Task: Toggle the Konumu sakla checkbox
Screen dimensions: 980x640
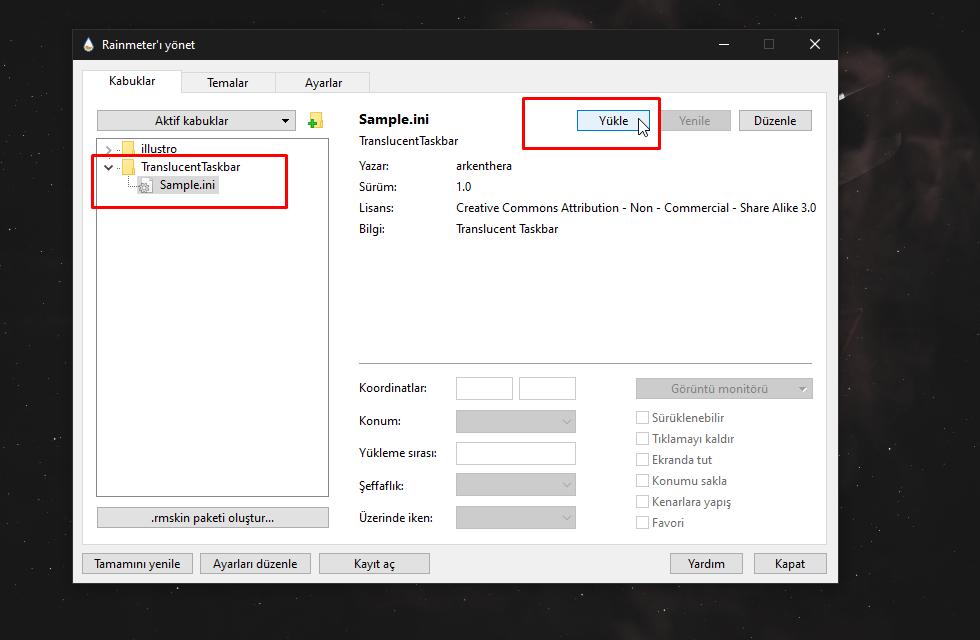Action: point(642,481)
